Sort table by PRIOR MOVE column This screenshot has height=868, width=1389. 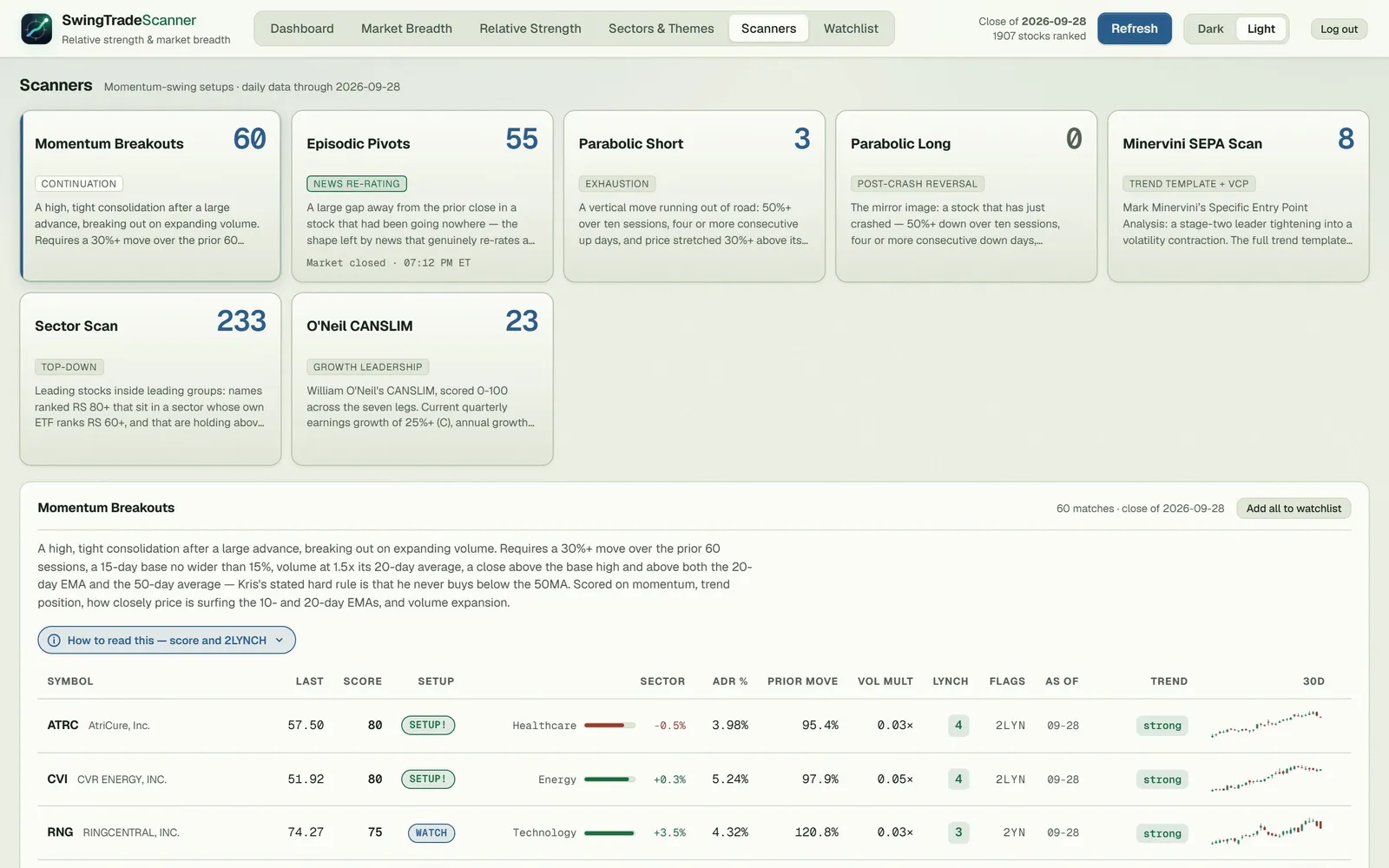(x=802, y=681)
